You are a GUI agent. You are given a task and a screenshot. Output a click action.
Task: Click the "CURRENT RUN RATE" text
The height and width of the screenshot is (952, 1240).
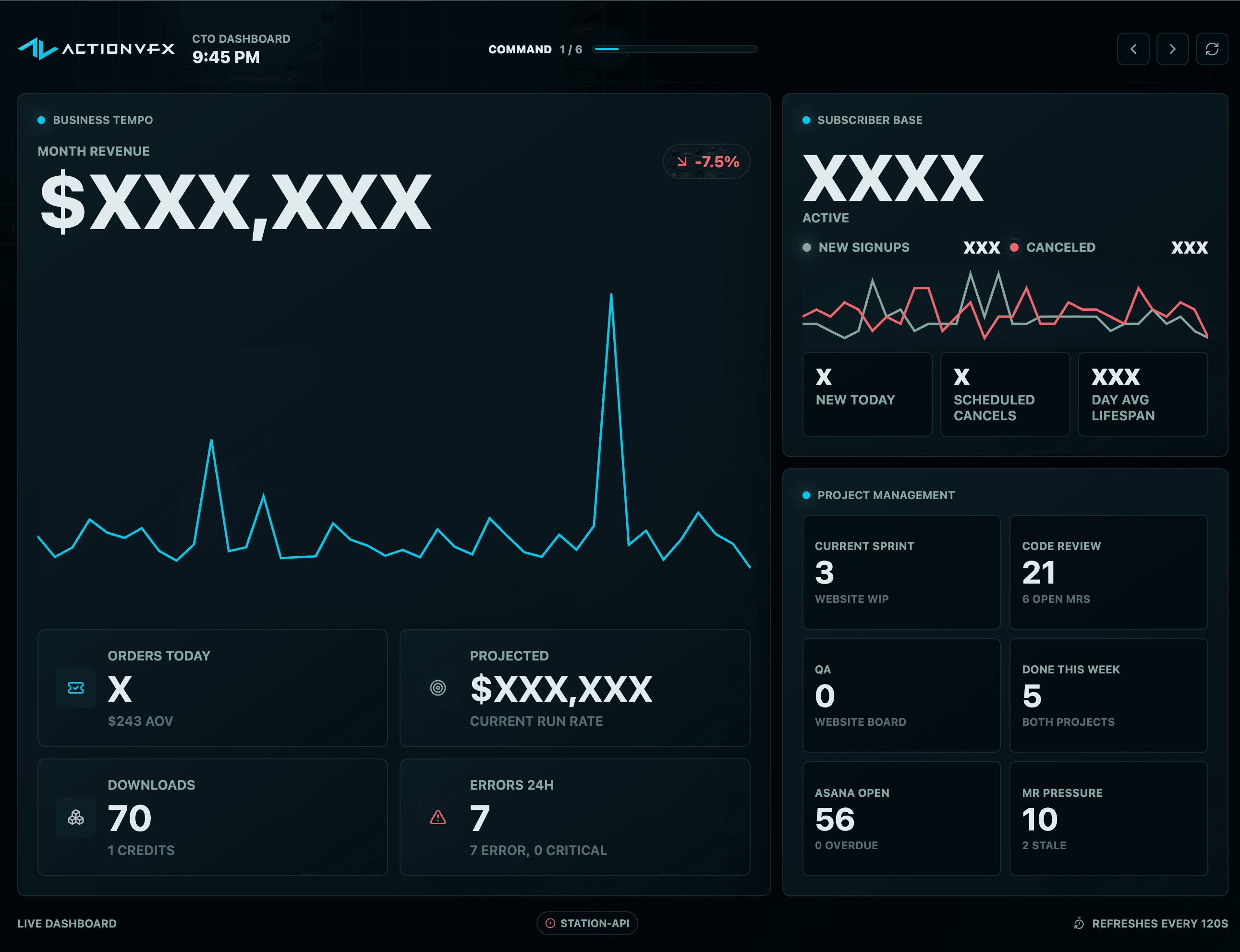click(536, 721)
